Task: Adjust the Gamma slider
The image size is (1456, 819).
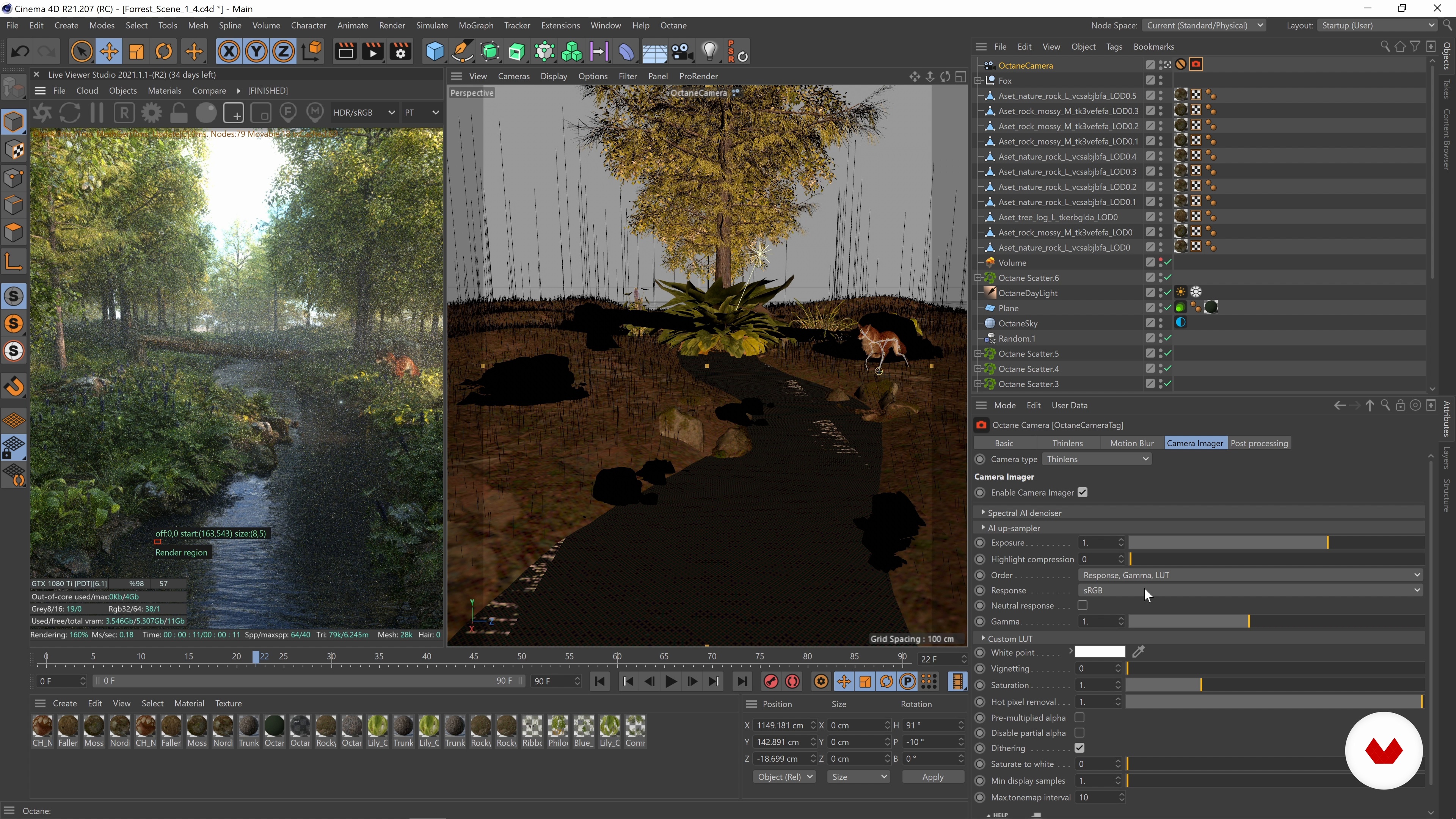Action: point(1276,621)
